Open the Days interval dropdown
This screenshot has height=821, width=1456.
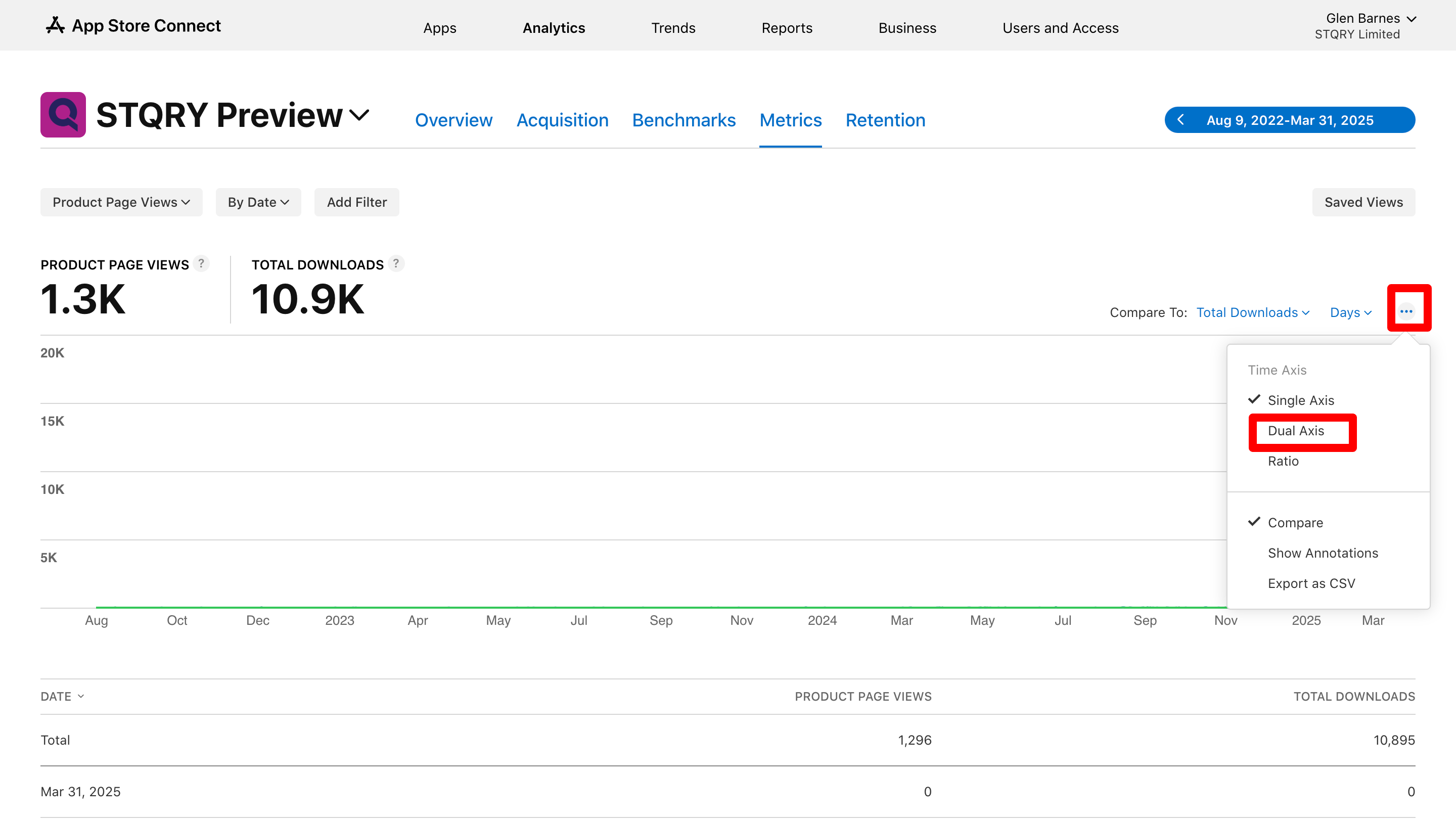click(1350, 312)
